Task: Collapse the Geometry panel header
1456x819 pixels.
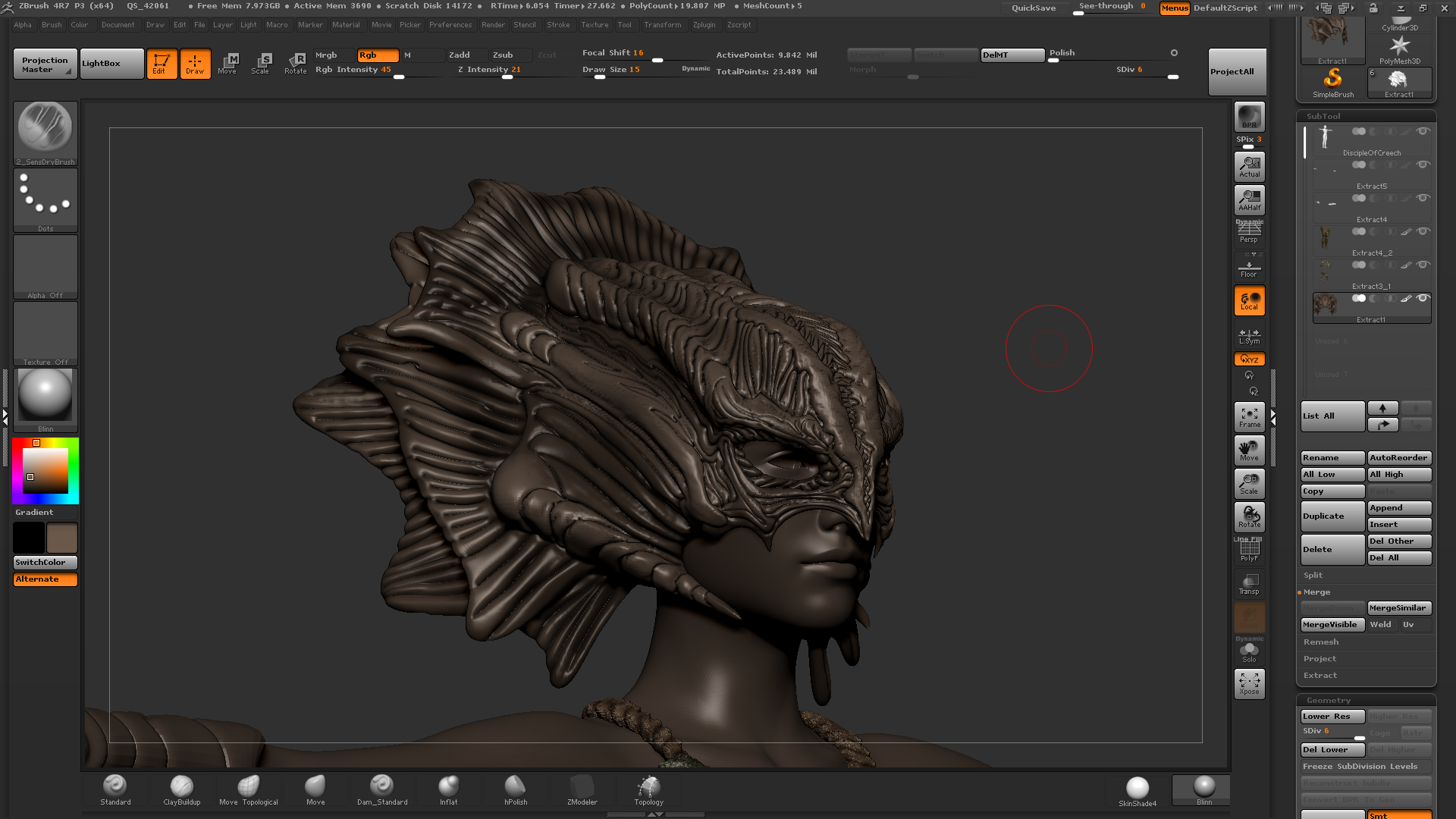Action: [1329, 700]
